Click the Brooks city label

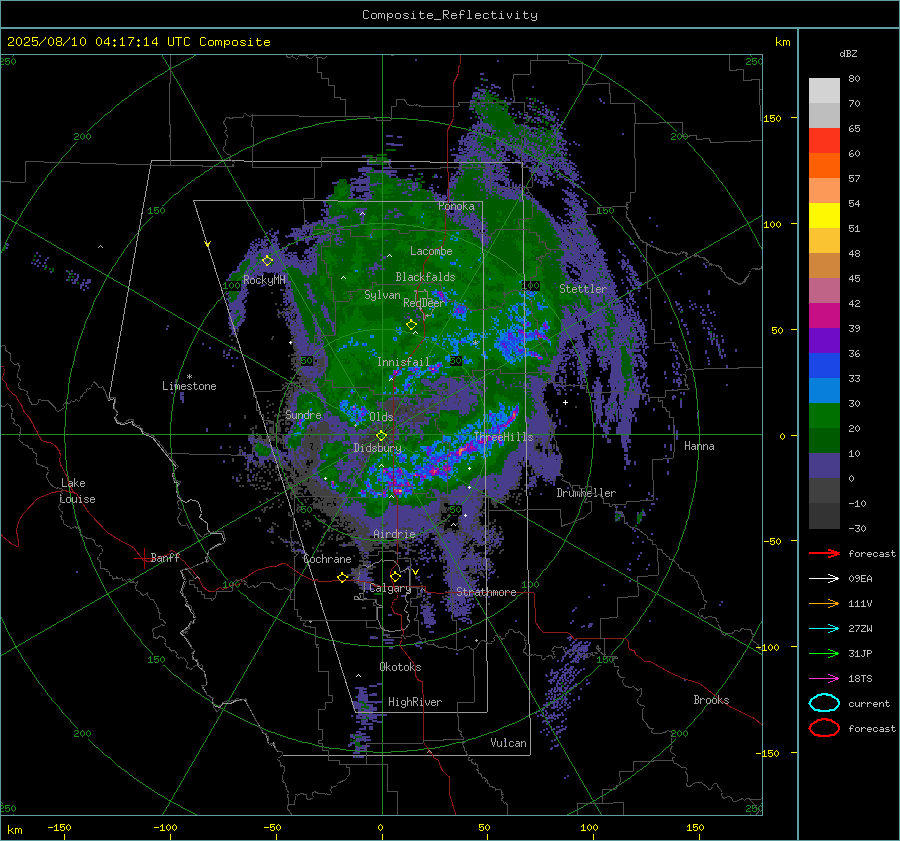(x=711, y=700)
